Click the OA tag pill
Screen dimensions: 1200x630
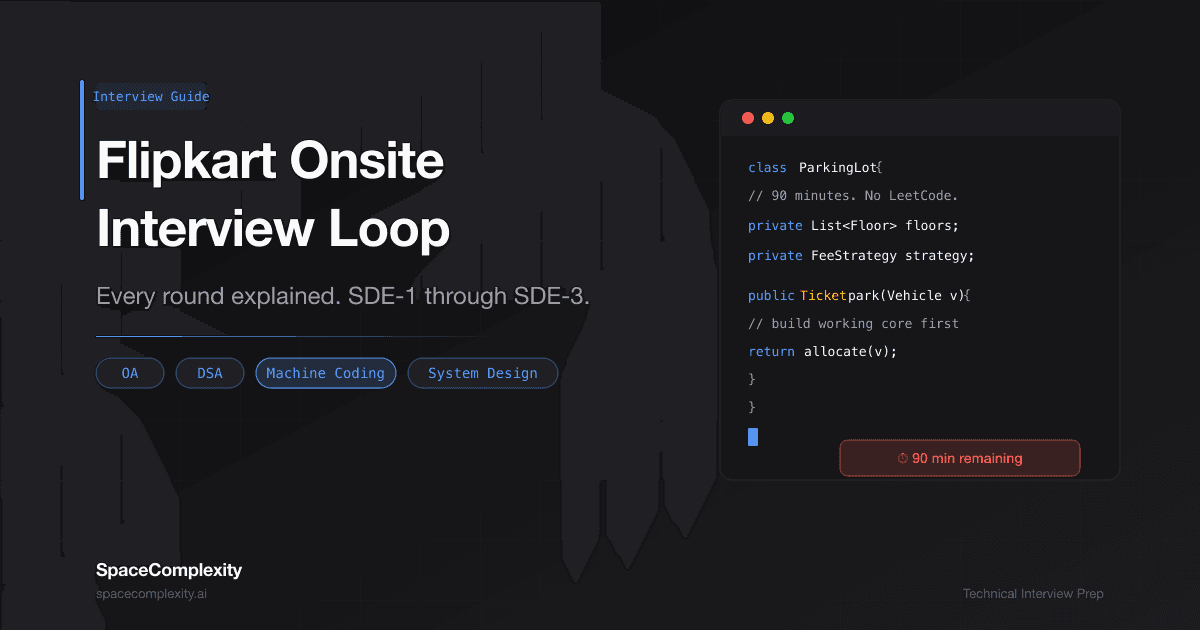(130, 373)
